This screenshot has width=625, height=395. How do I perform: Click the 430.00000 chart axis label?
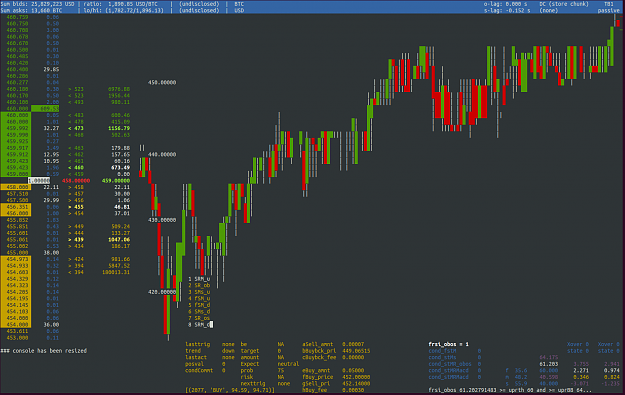[x=162, y=220]
